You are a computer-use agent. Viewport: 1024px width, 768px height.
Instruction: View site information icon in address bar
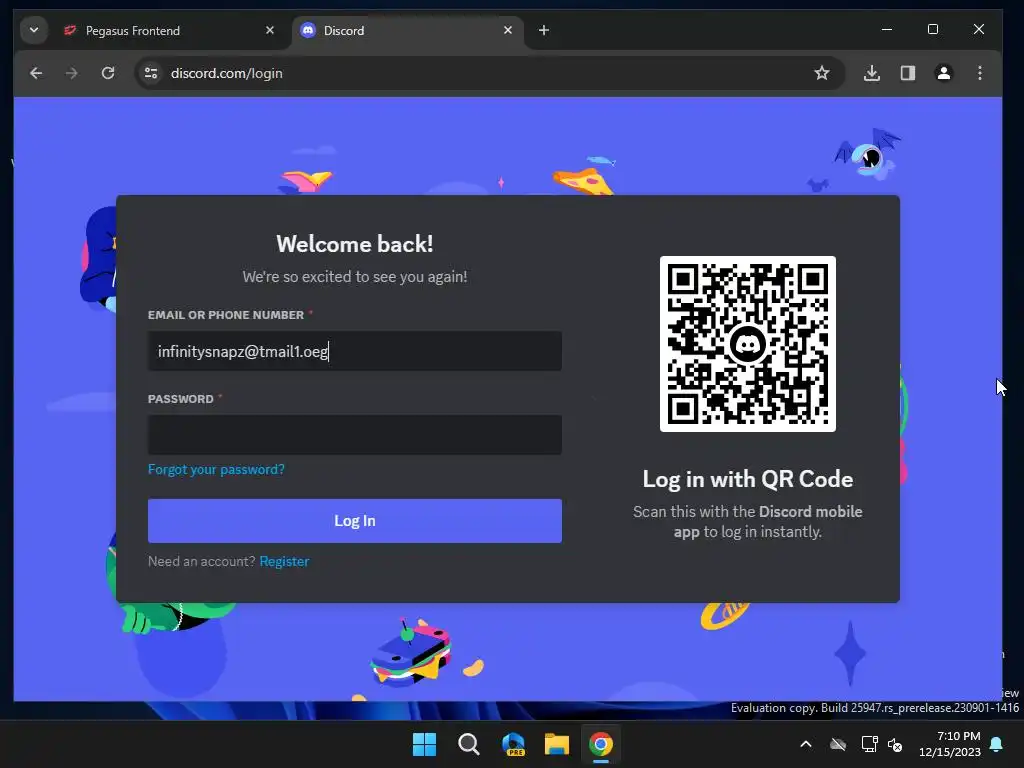click(151, 73)
